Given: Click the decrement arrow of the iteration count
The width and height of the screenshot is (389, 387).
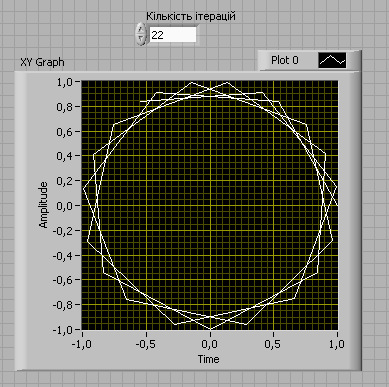Looking at the screenshot, I should (141, 39).
